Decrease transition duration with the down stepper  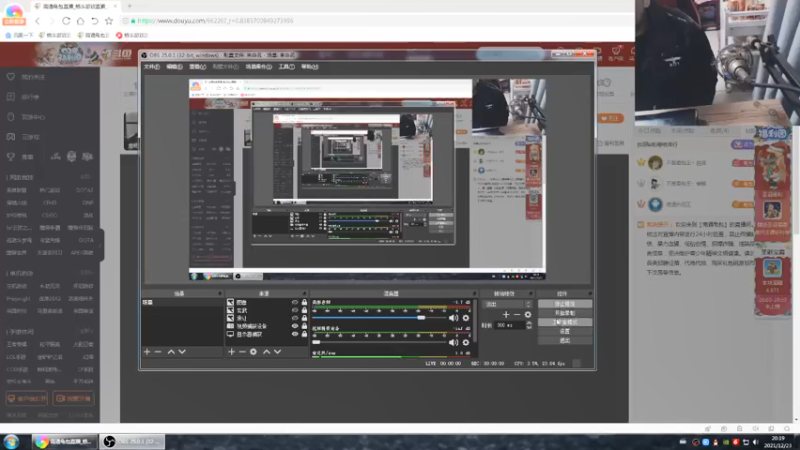point(529,327)
